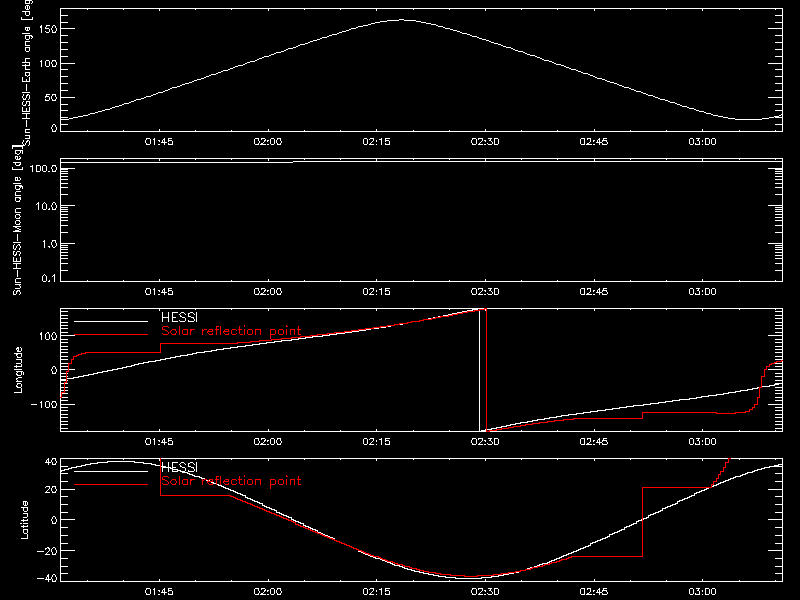Click 02:00 time label under Latitude plot
Image resolution: width=800 pixels, height=600 pixels.
pyautogui.click(x=268, y=591)
